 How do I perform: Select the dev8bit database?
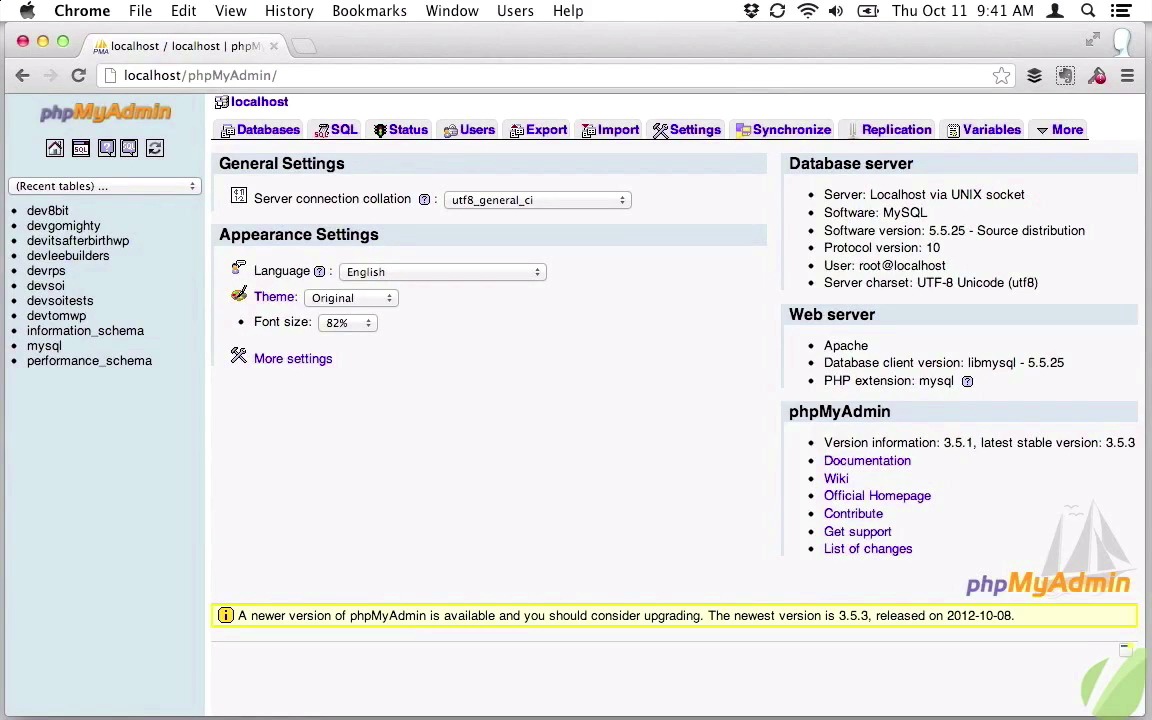pos(48,210)
